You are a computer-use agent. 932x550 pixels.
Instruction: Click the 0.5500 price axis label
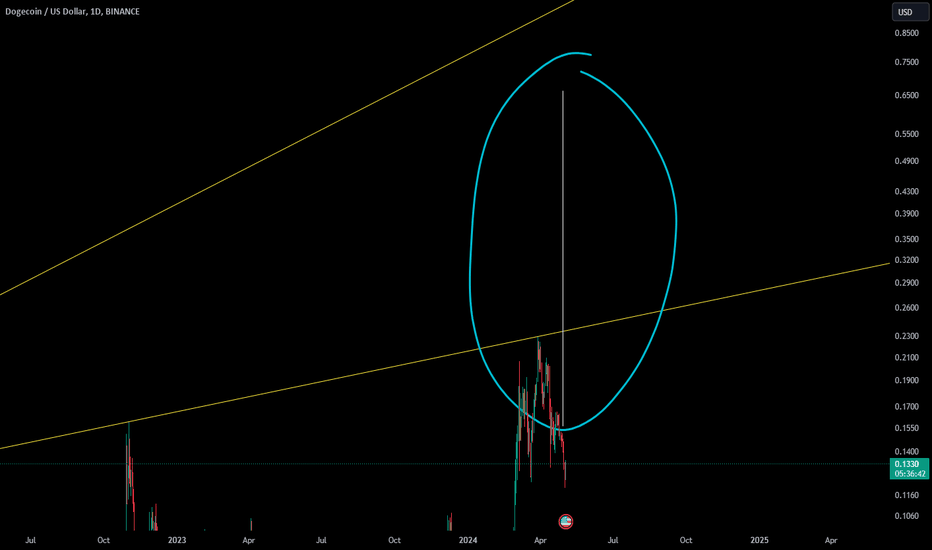pyautogui.click(x=906, y=134)
